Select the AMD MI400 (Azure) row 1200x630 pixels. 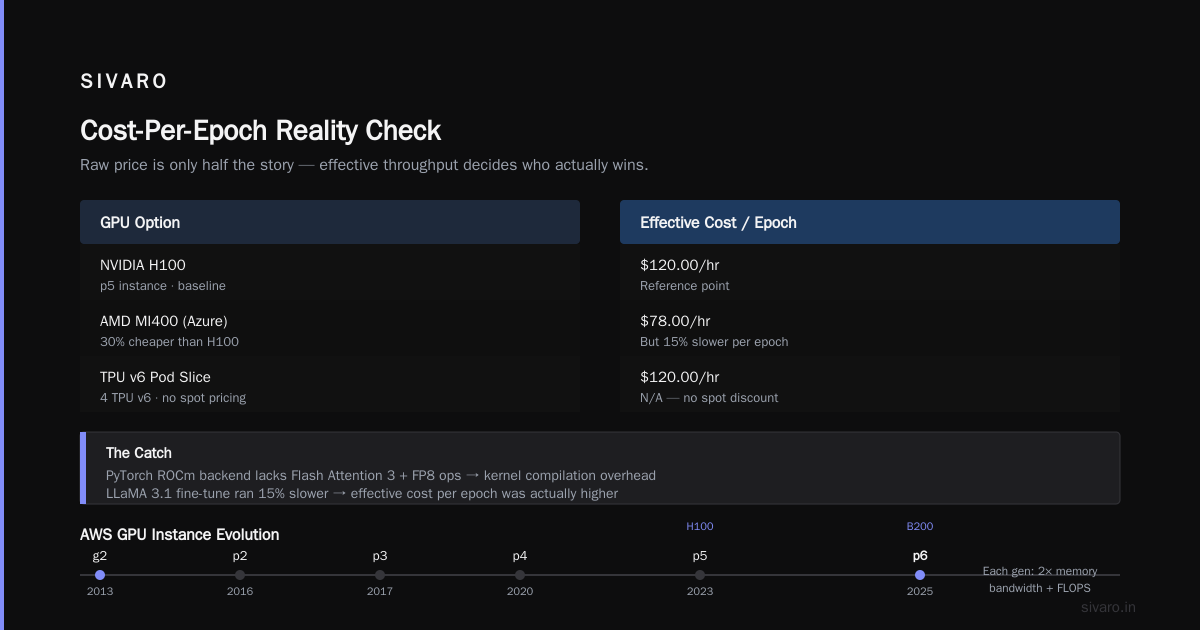(x=330, y=330)
